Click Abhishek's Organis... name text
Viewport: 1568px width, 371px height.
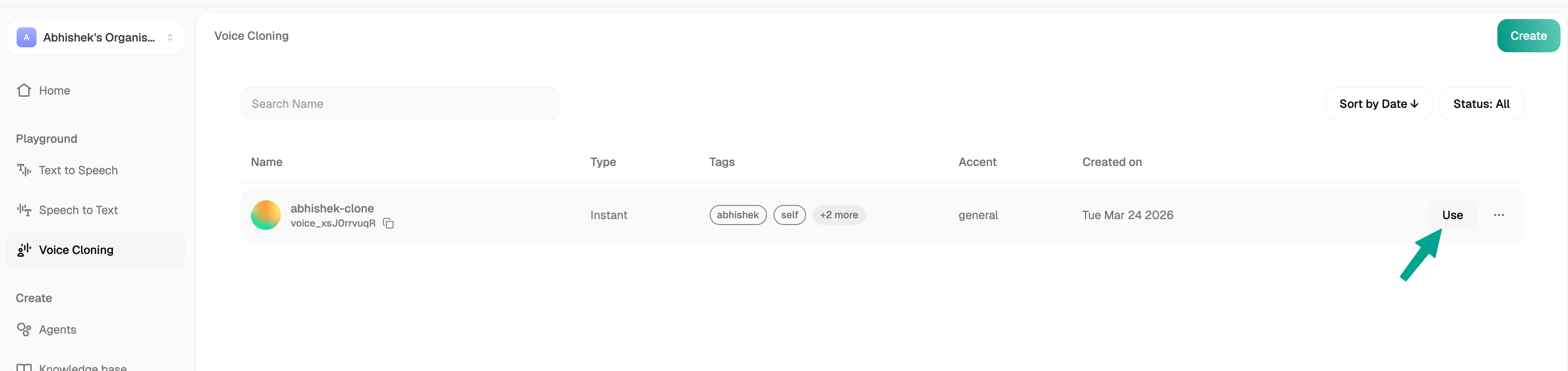click(98, 38)
